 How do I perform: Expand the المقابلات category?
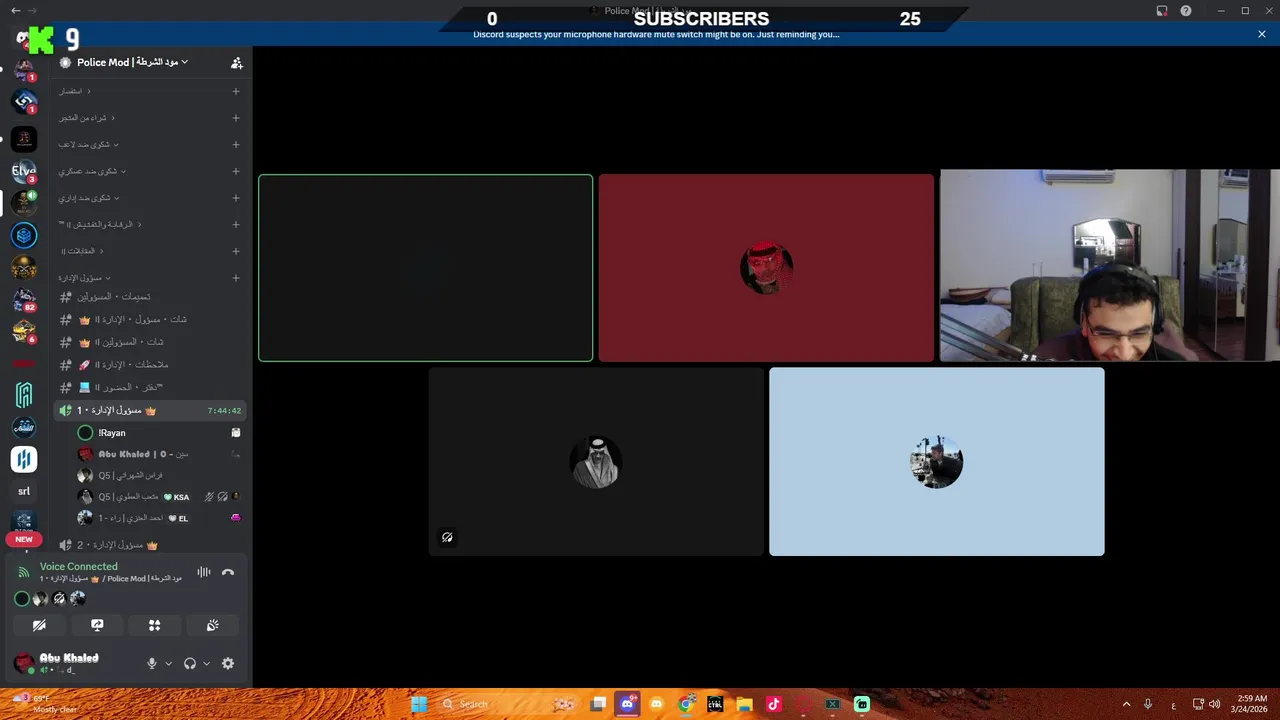82,251
